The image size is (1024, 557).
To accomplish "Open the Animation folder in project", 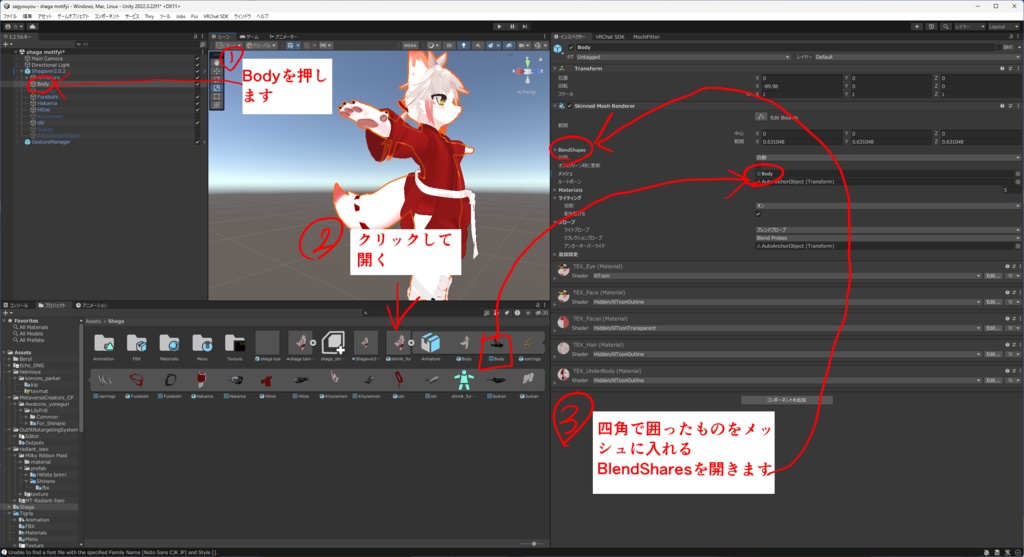I will tap(104, 346).
